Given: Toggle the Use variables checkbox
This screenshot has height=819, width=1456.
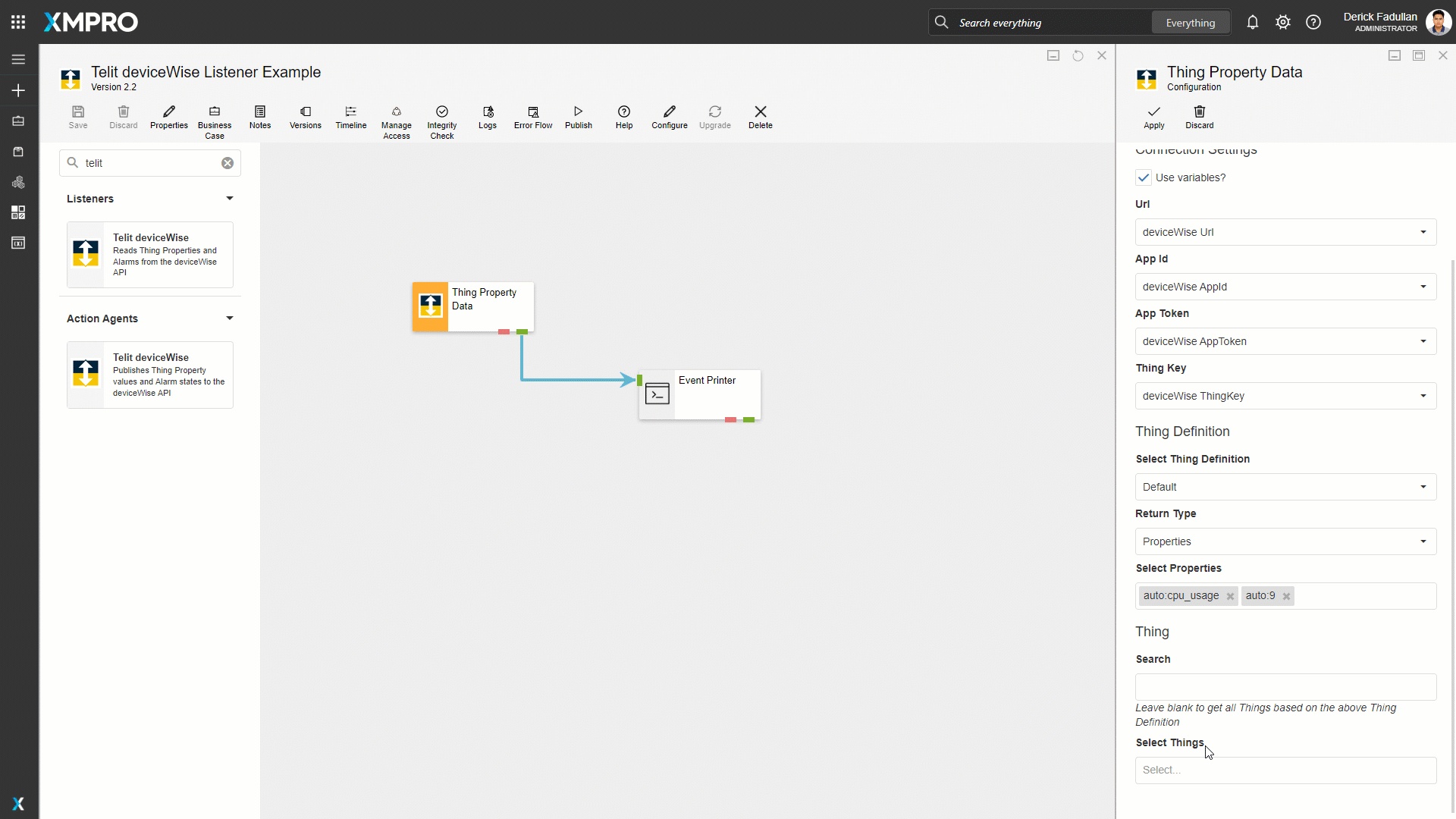Looking at the screenshot, I should [x=1144, y=177].
